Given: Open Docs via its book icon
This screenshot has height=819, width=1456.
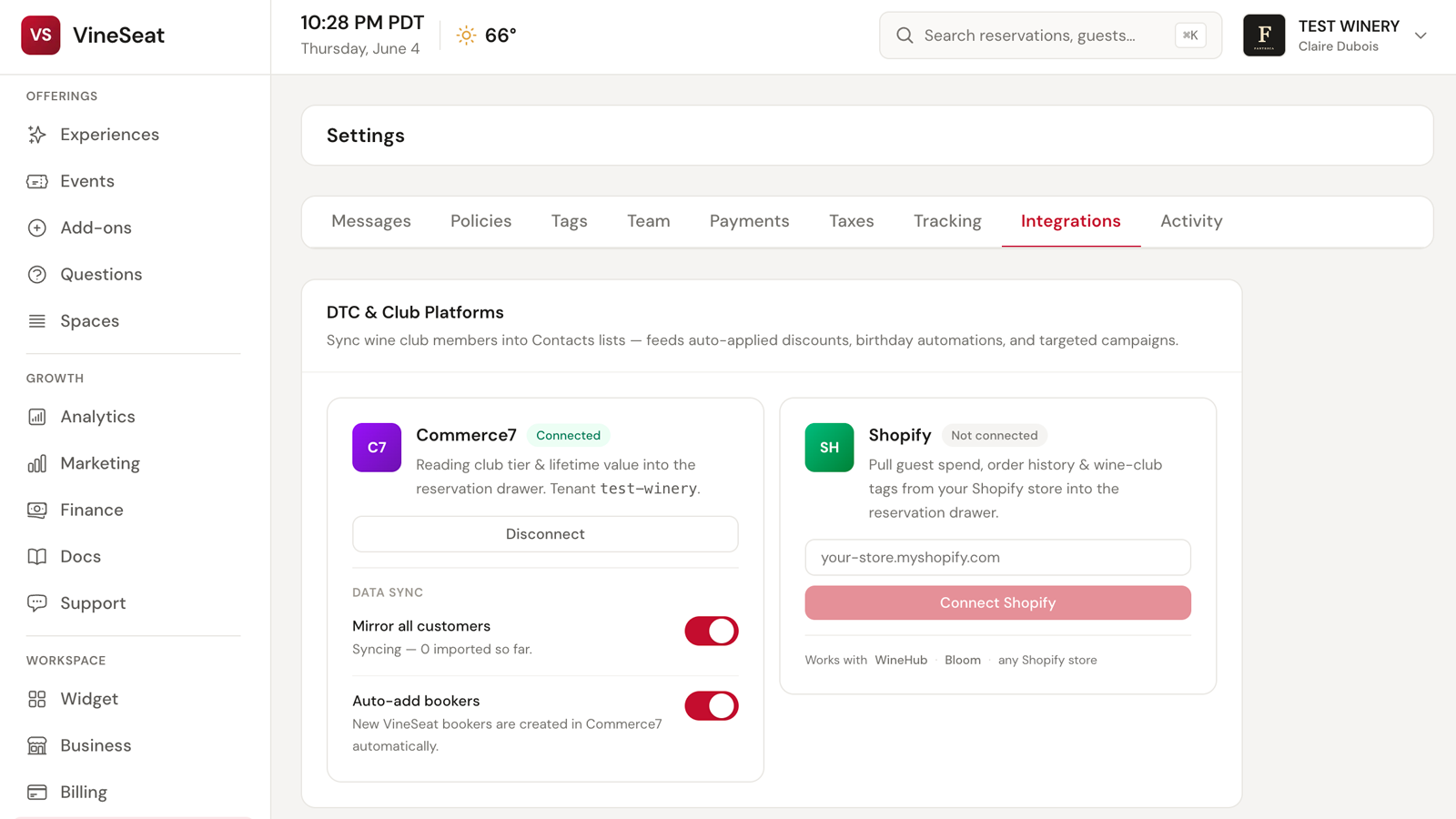Looking at the screenshot, I should [x=37, y=556].
